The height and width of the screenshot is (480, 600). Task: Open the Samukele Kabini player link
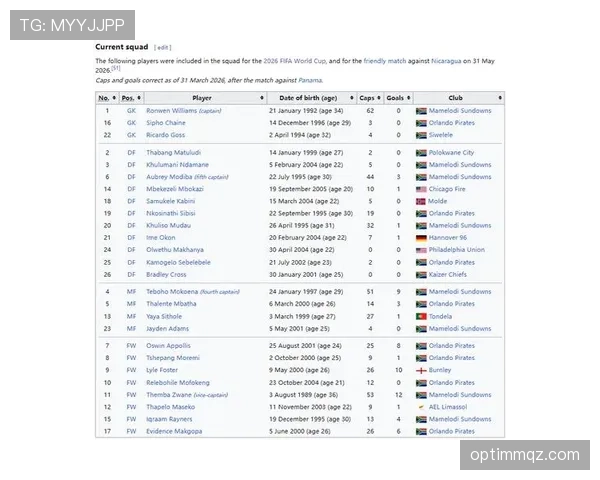point(171,201)
